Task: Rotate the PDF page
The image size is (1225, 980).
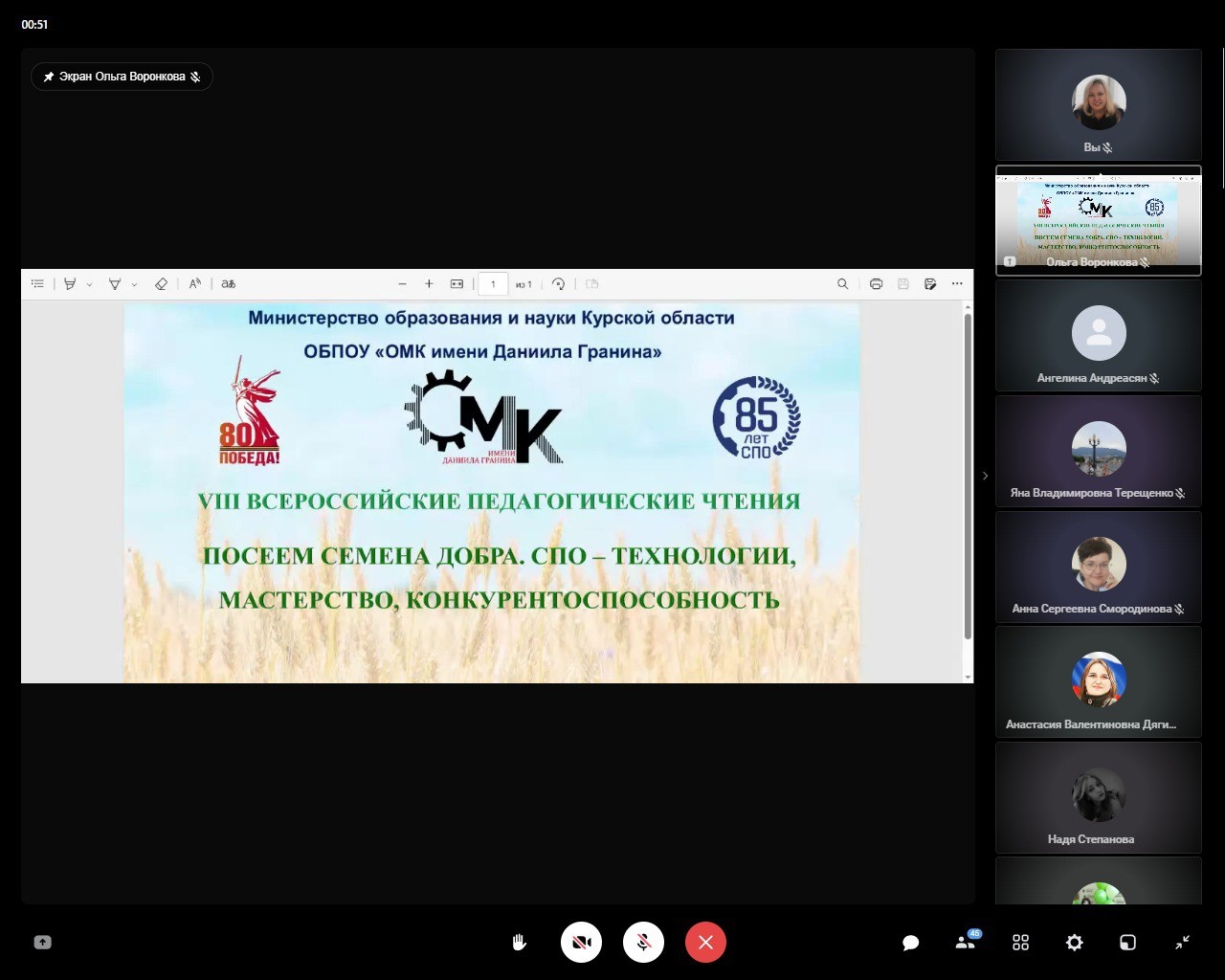Action: tap(558, 284)
